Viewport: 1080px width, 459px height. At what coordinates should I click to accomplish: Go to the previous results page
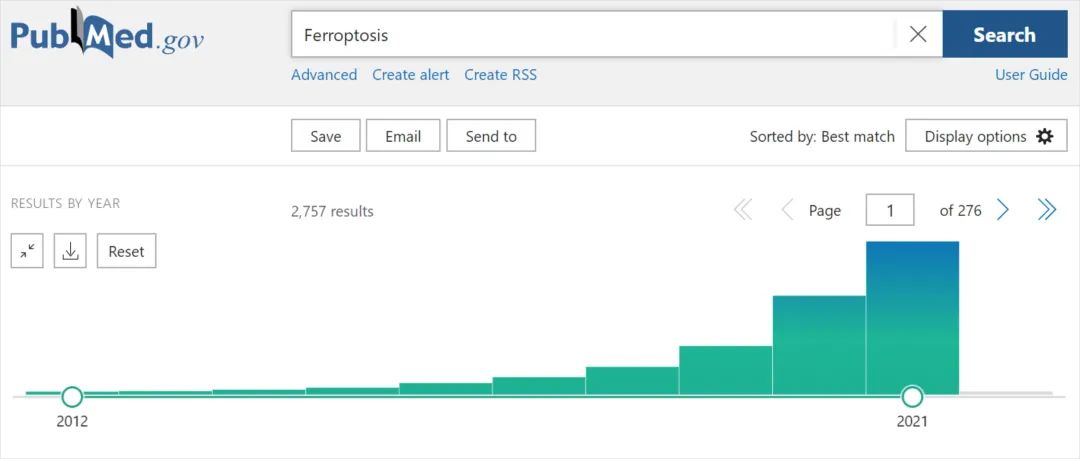coord(787,210)
